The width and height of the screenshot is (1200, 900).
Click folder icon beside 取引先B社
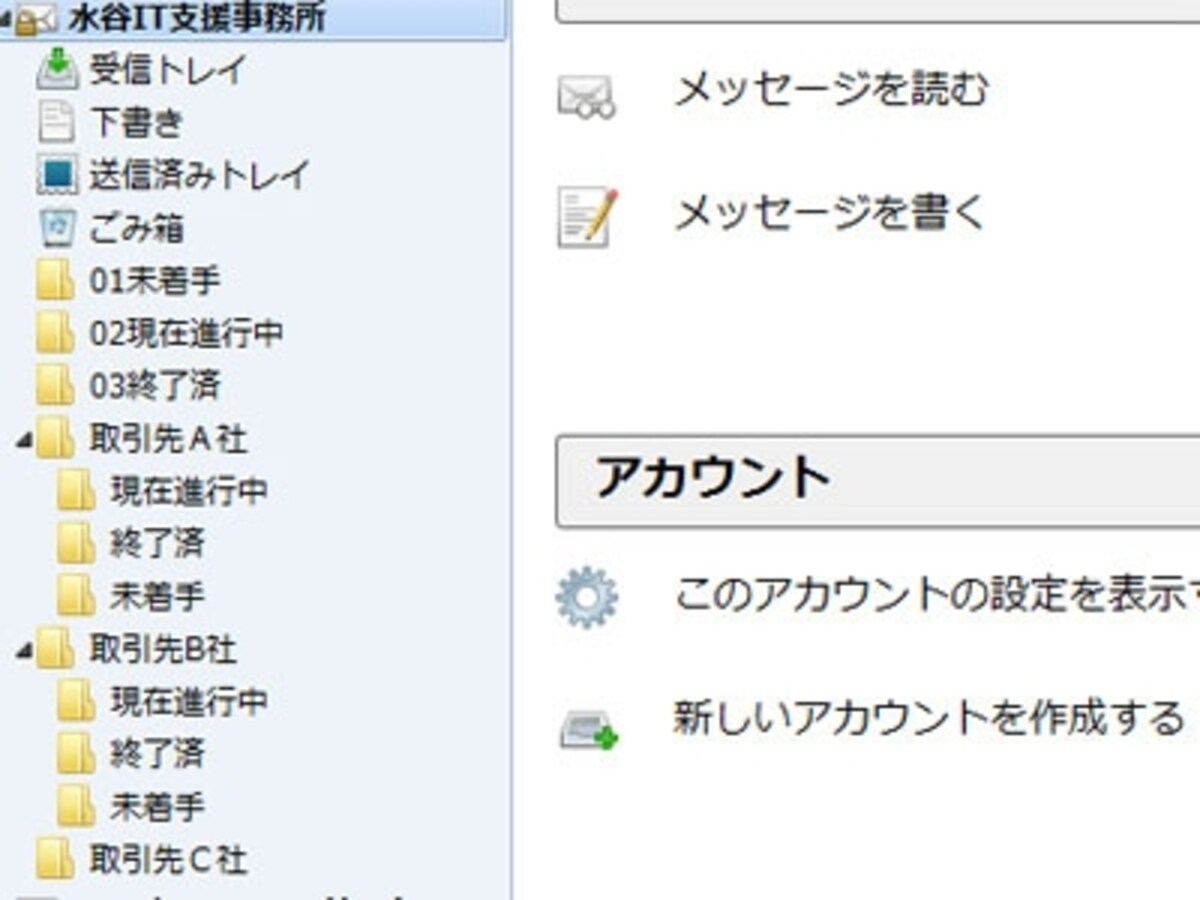(x=55, y=649)
